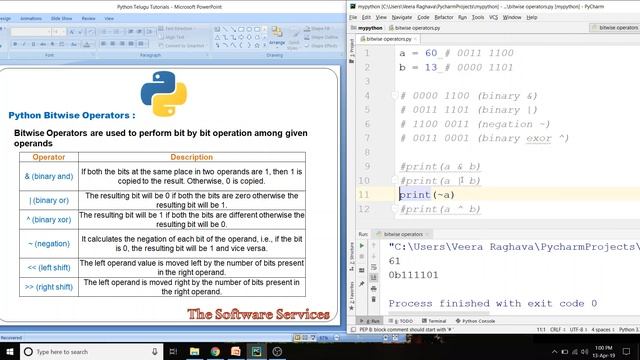Open the Python interpreter selector in status bar
640x360 pixels.
click(629, 329)
